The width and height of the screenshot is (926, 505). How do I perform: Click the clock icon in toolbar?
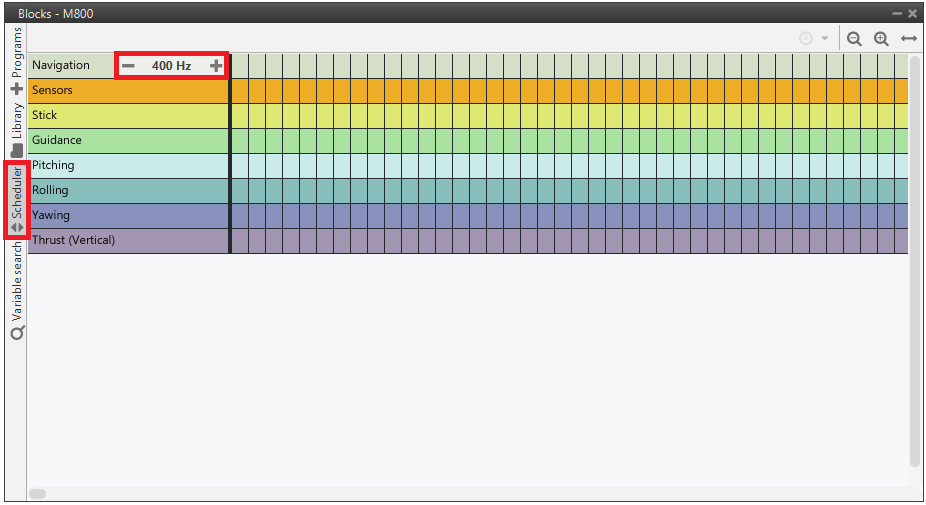806,38
